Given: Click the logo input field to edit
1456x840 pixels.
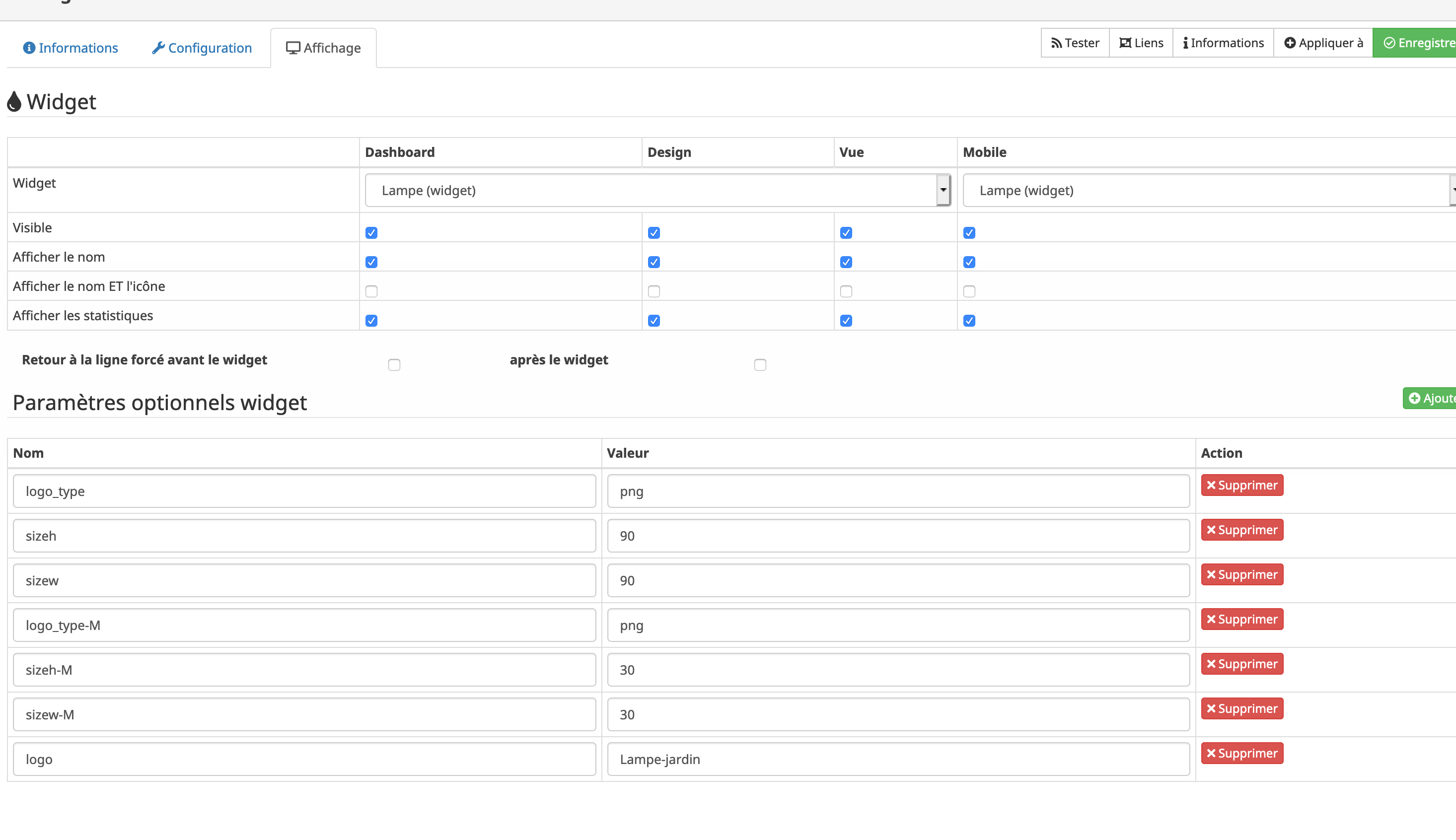Looking at the screenshot, I should (304, 759).
